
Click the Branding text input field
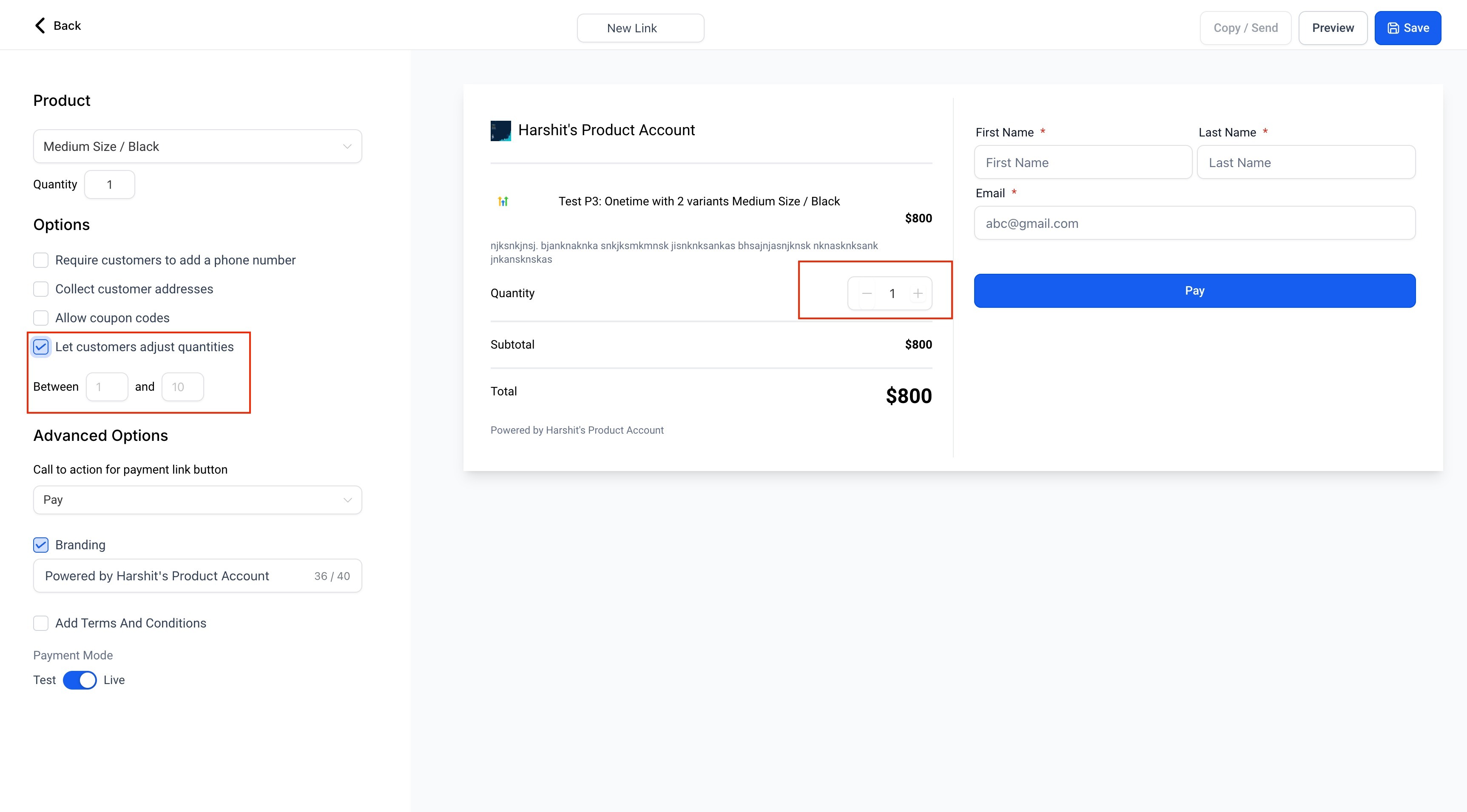pos(198,576)
